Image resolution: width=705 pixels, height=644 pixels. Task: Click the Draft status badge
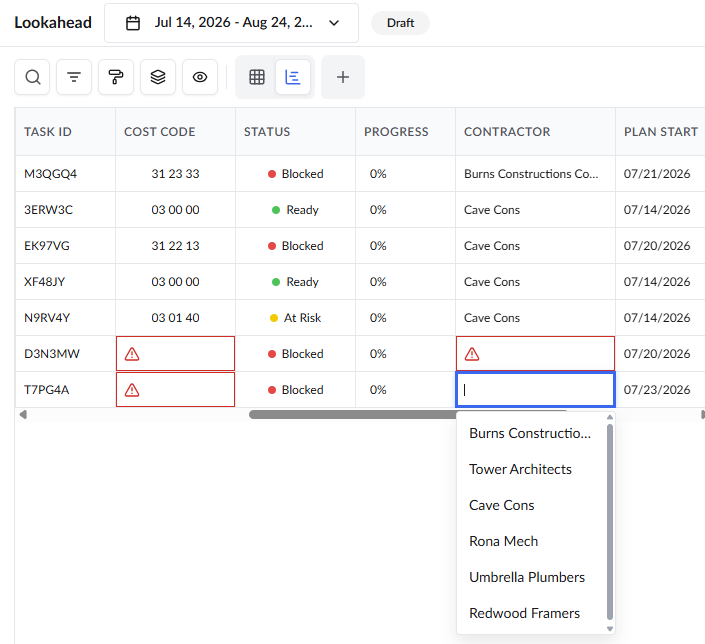tap(400, 23)
